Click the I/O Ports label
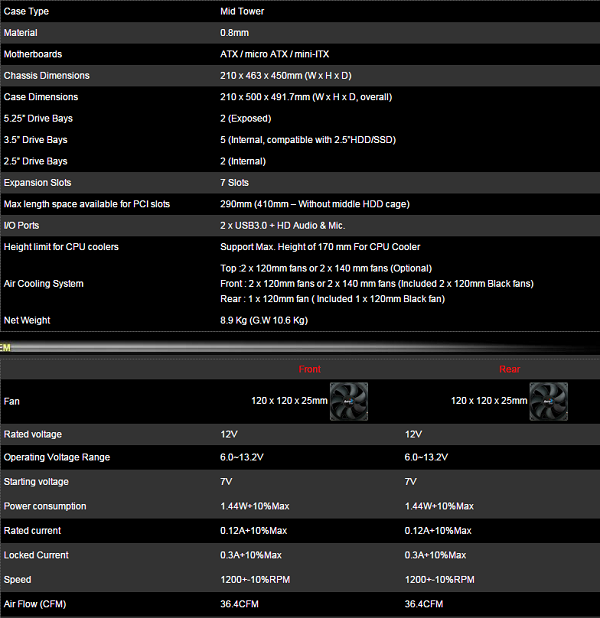 click(x=21, y=225)
